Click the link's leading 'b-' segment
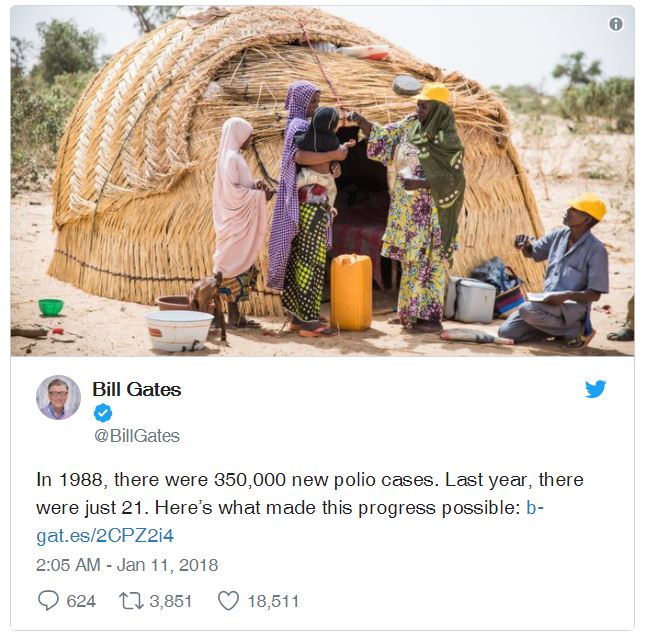Screen dimensions: 647x644 click(x=535, y=507)
